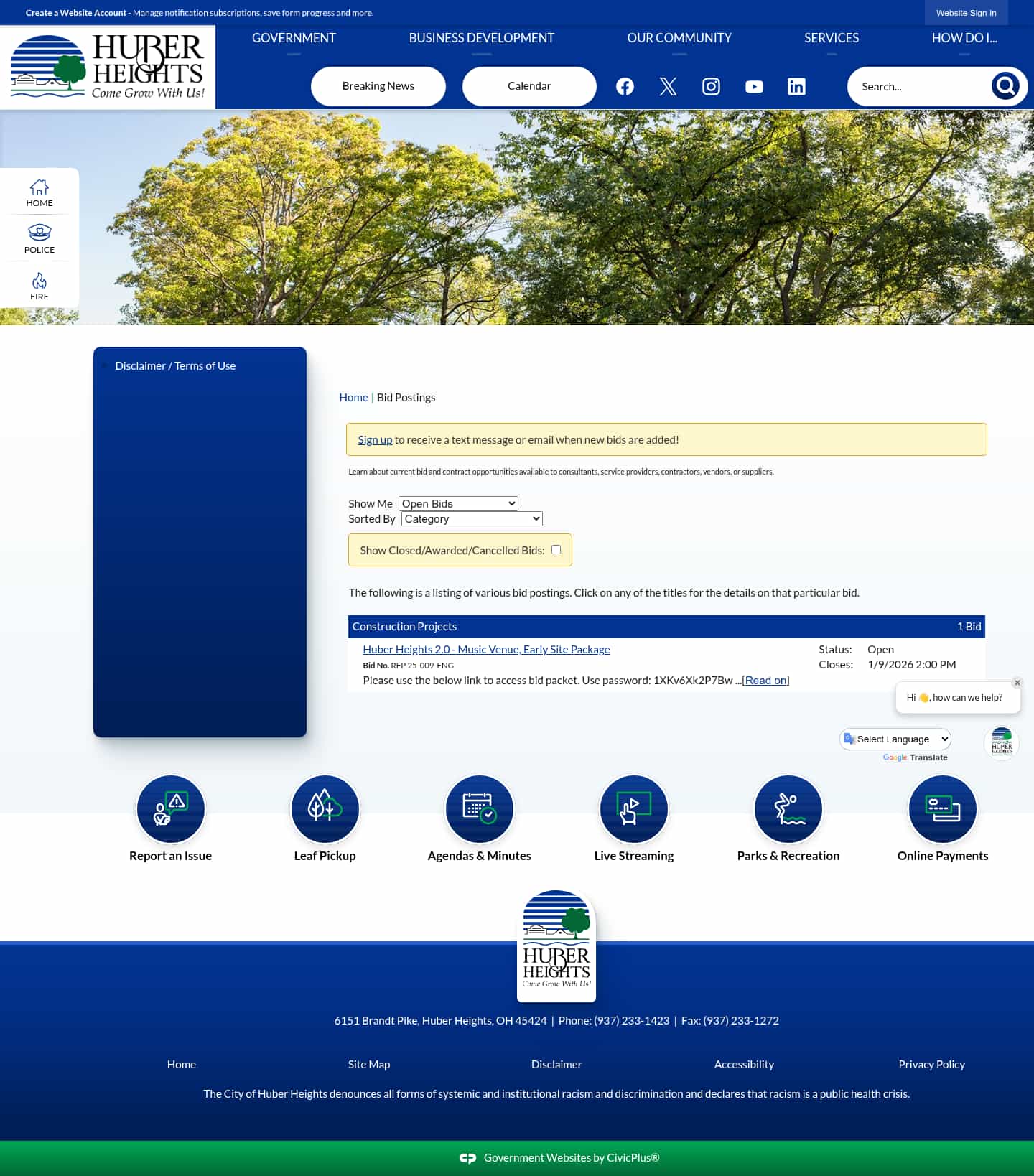Click the Live Streaming icon
This screenshot has height=1176, width=1034.
point(634,809)
